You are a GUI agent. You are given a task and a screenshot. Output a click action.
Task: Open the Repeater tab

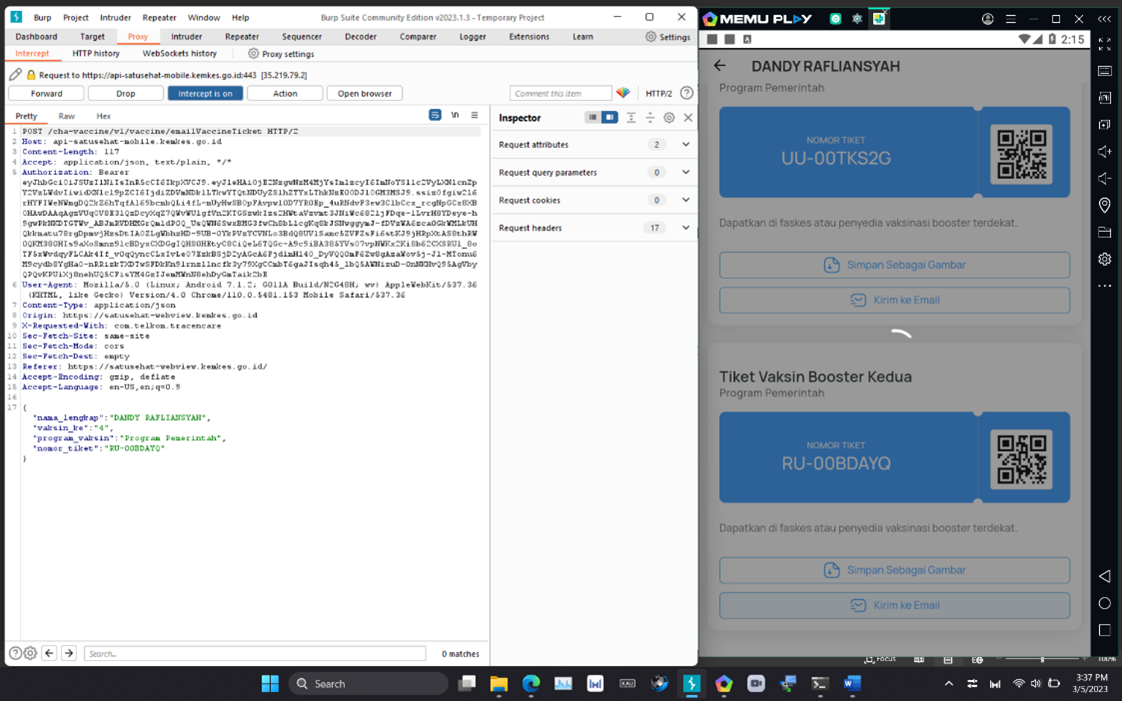point(241,37)
